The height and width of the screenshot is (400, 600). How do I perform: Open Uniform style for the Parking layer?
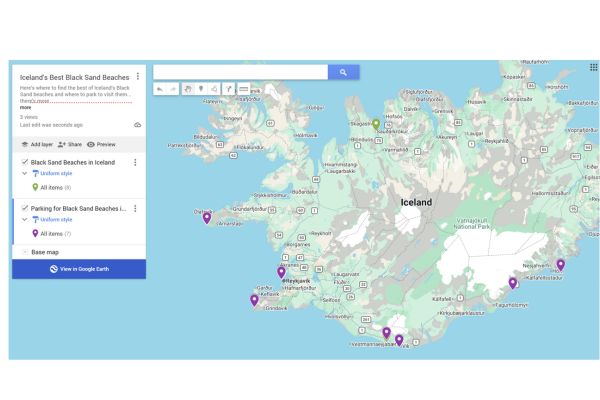tap(52, 219)
